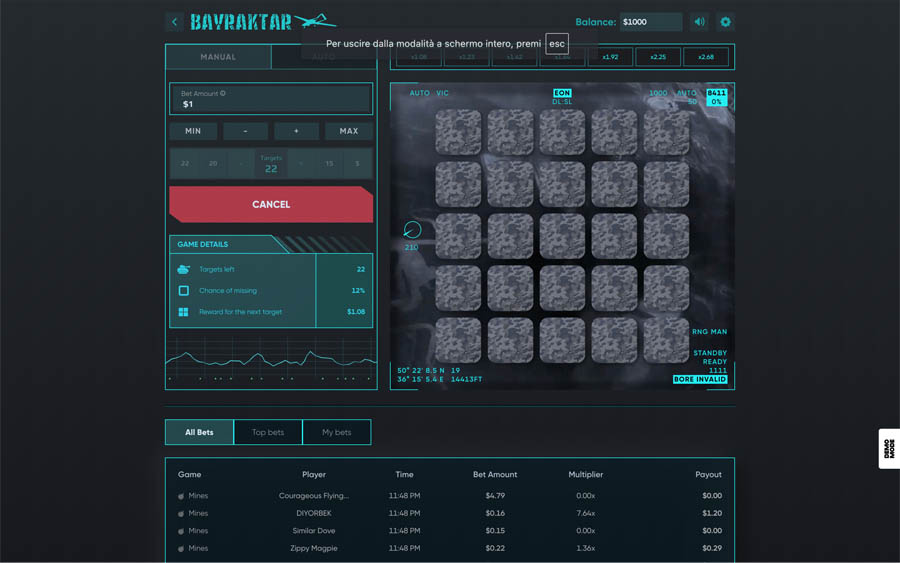Click the Bet Amount column header

coord(495,475)
